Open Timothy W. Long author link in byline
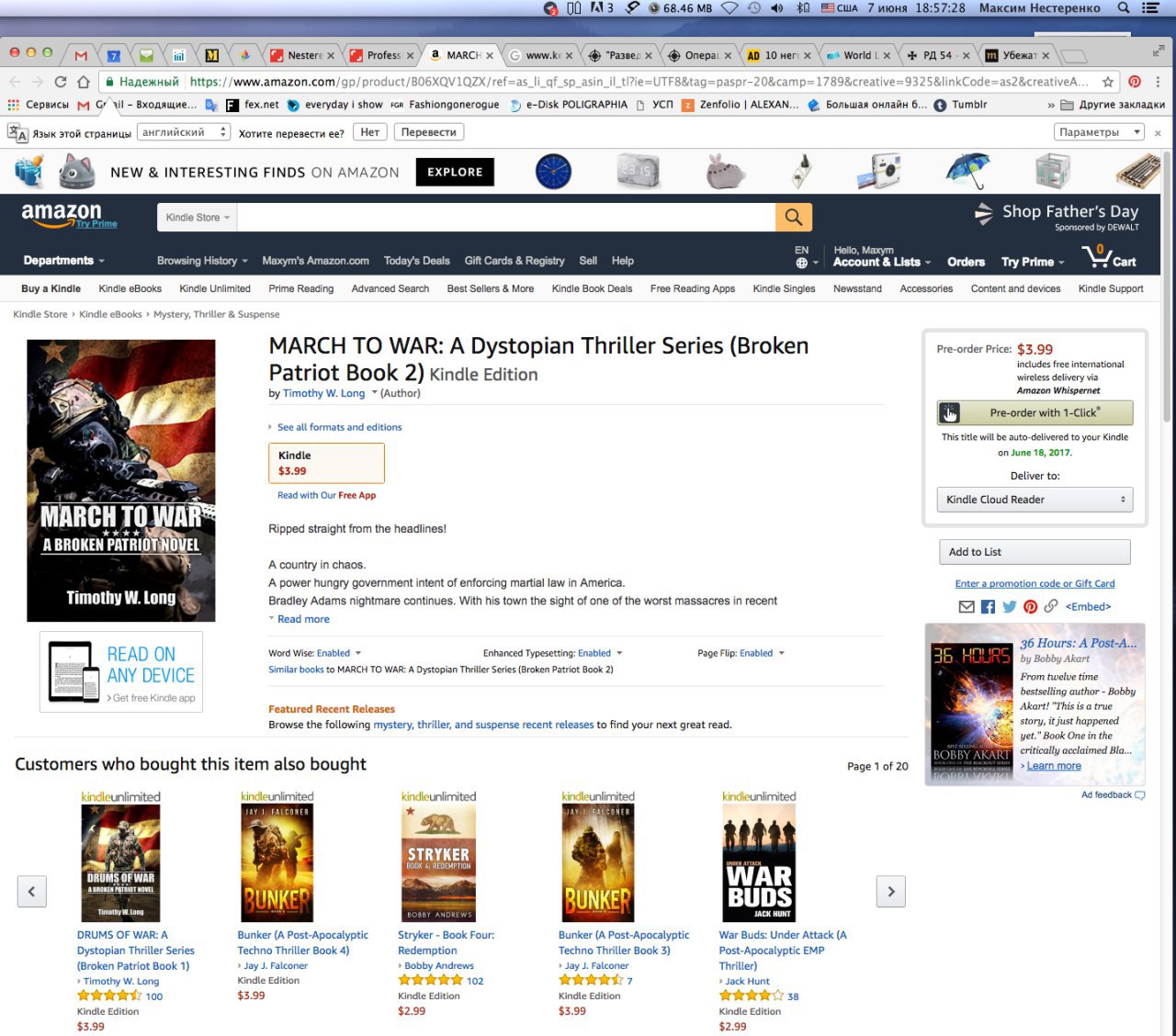 coord(323,393)
